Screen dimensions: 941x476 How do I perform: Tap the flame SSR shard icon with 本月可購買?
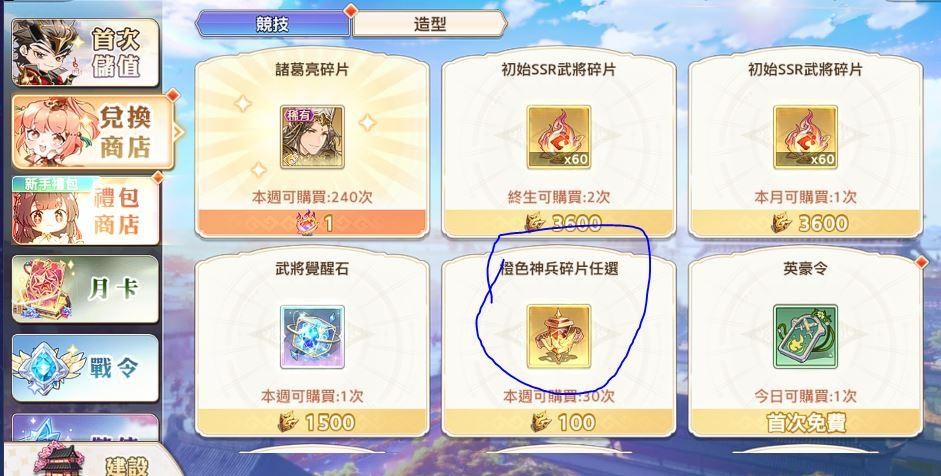[x=805, y=137]
